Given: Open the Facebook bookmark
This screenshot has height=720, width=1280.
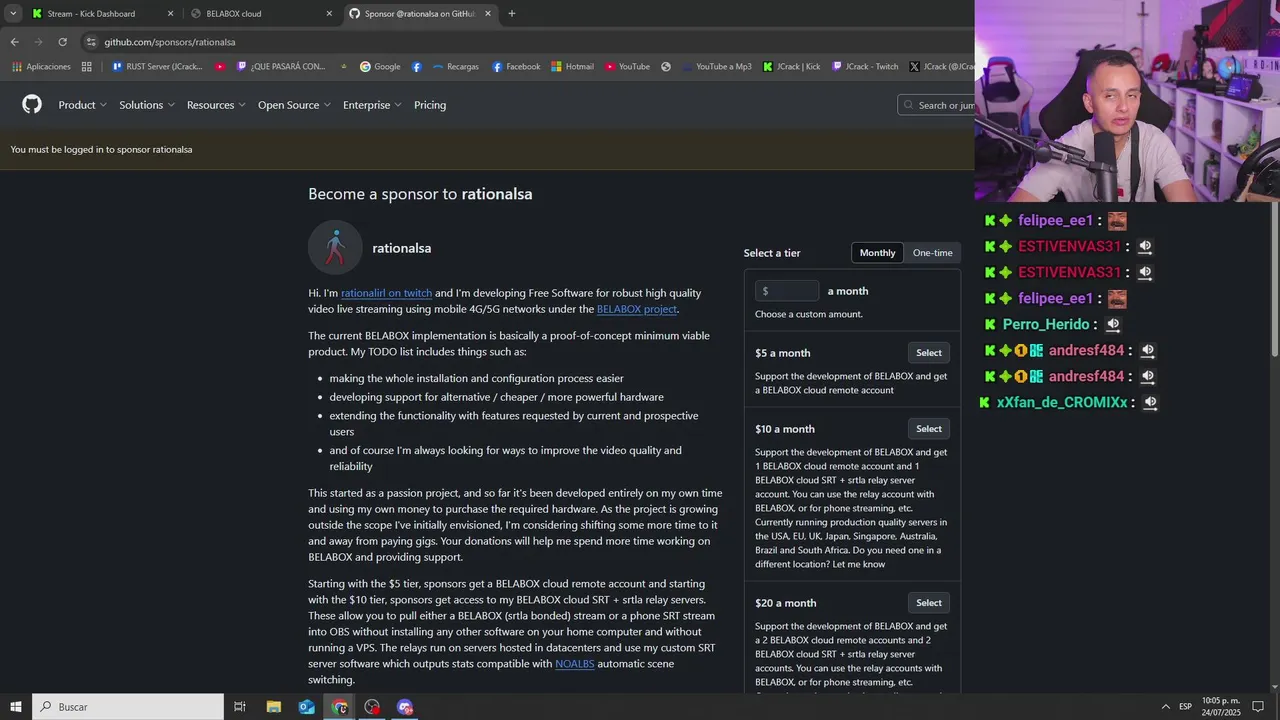Looking at the screenshot, I should (516, 67).
